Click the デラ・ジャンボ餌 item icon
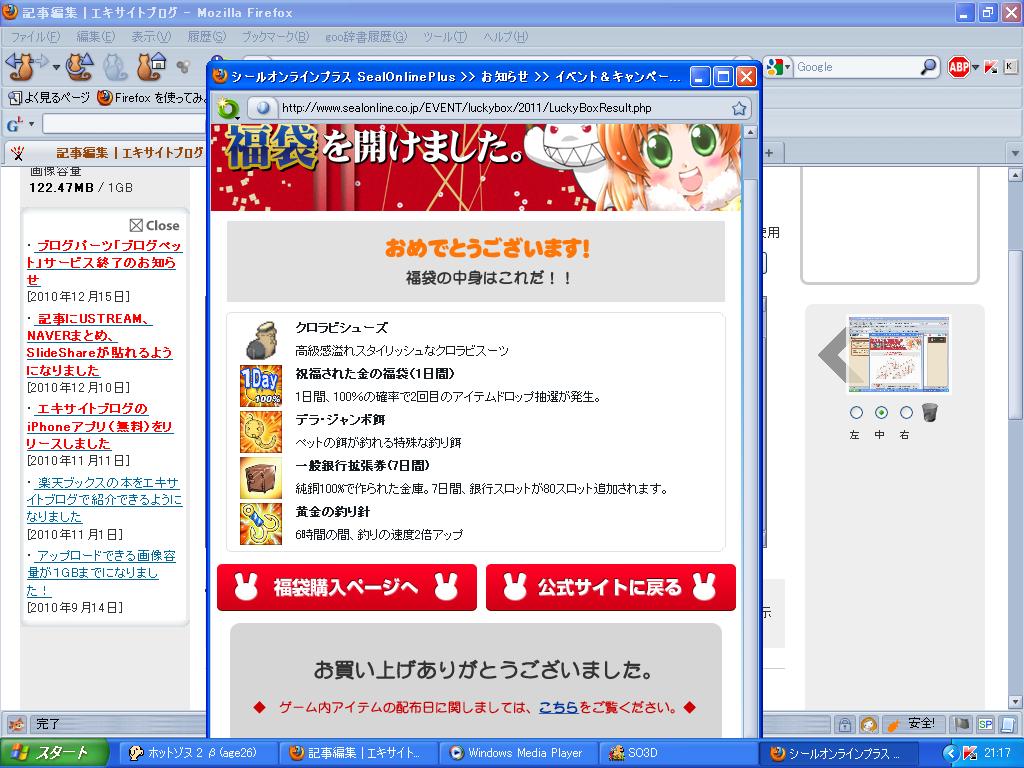 click(261, 432)
